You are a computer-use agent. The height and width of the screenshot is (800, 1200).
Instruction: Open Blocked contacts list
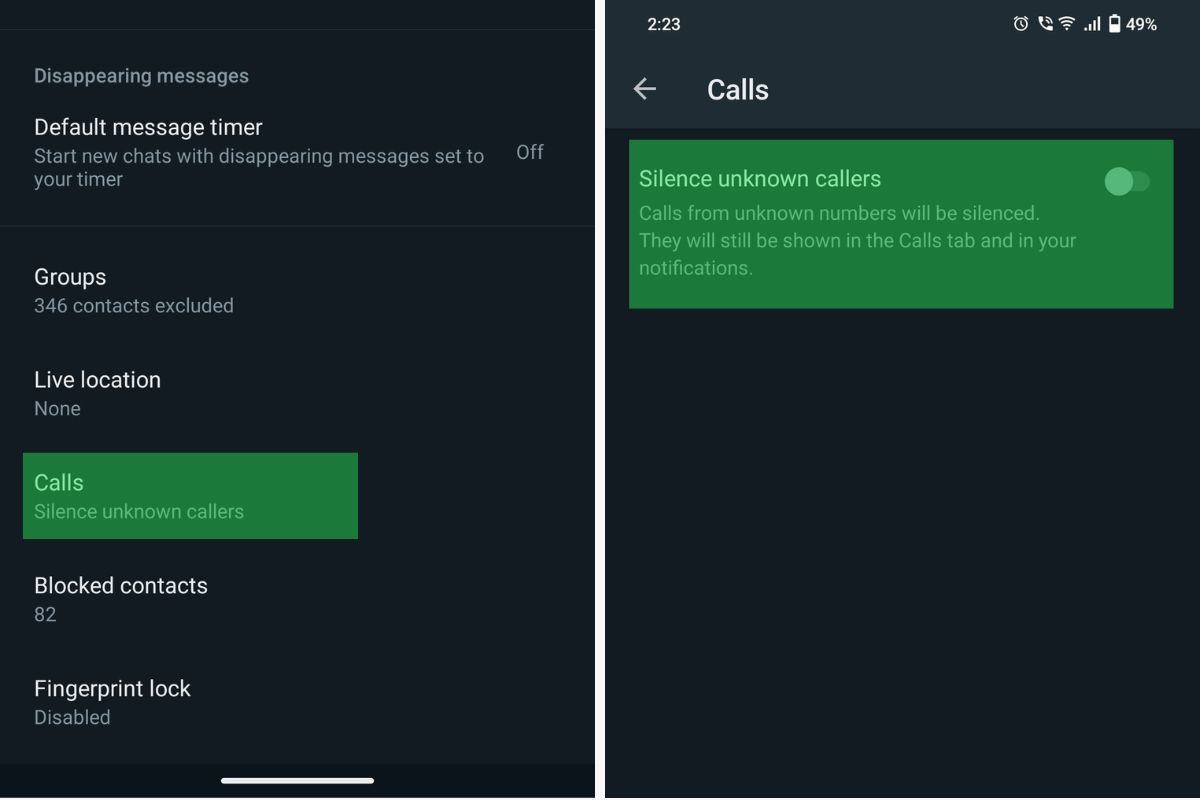coord(297,599)
